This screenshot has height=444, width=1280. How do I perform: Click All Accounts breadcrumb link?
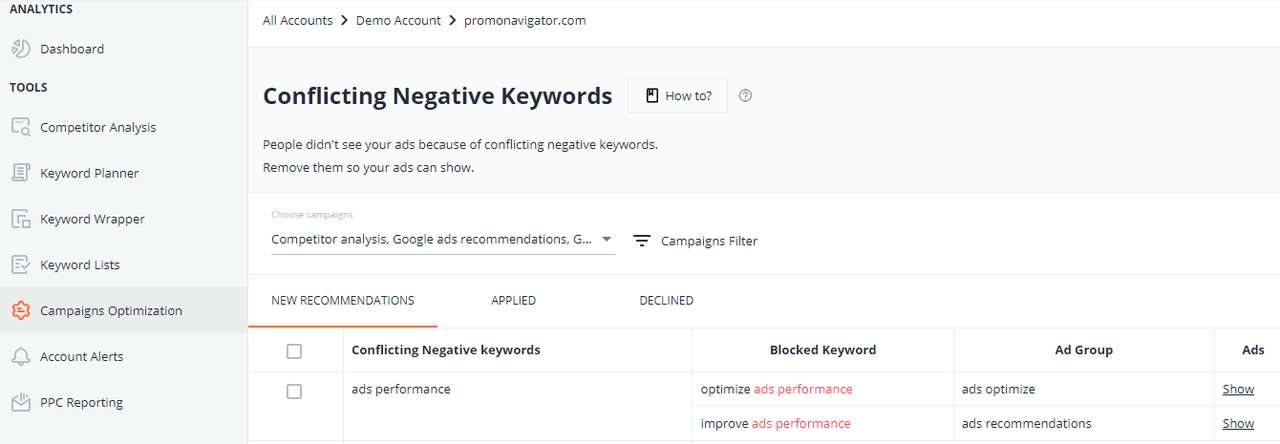coord(298,20)
